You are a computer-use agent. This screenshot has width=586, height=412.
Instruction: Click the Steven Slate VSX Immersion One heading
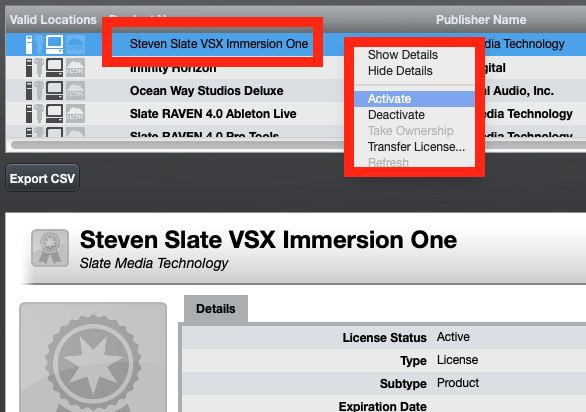coord(268,239)
